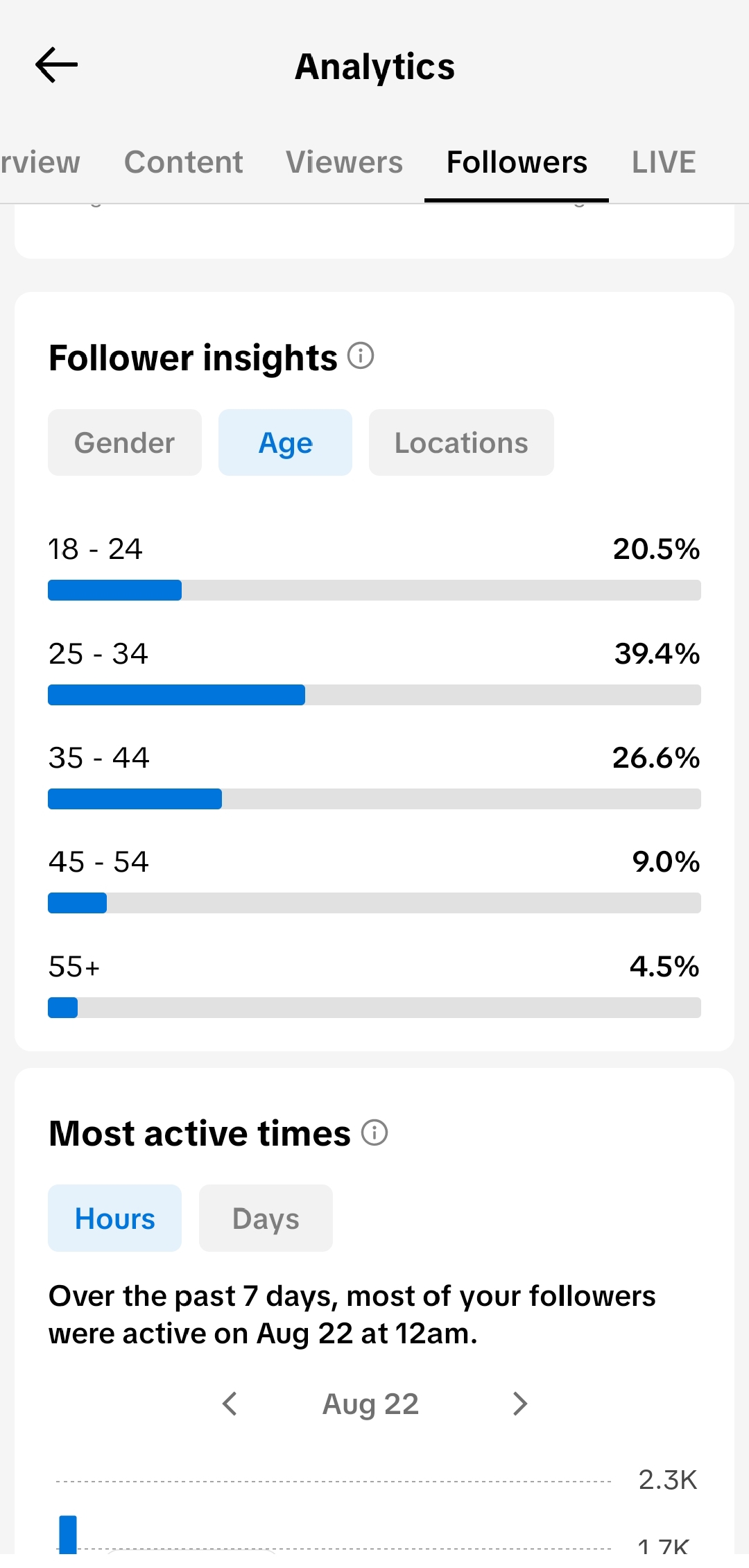Open the LIVE tab
The image size is (749, 1568).
(664, 162)
